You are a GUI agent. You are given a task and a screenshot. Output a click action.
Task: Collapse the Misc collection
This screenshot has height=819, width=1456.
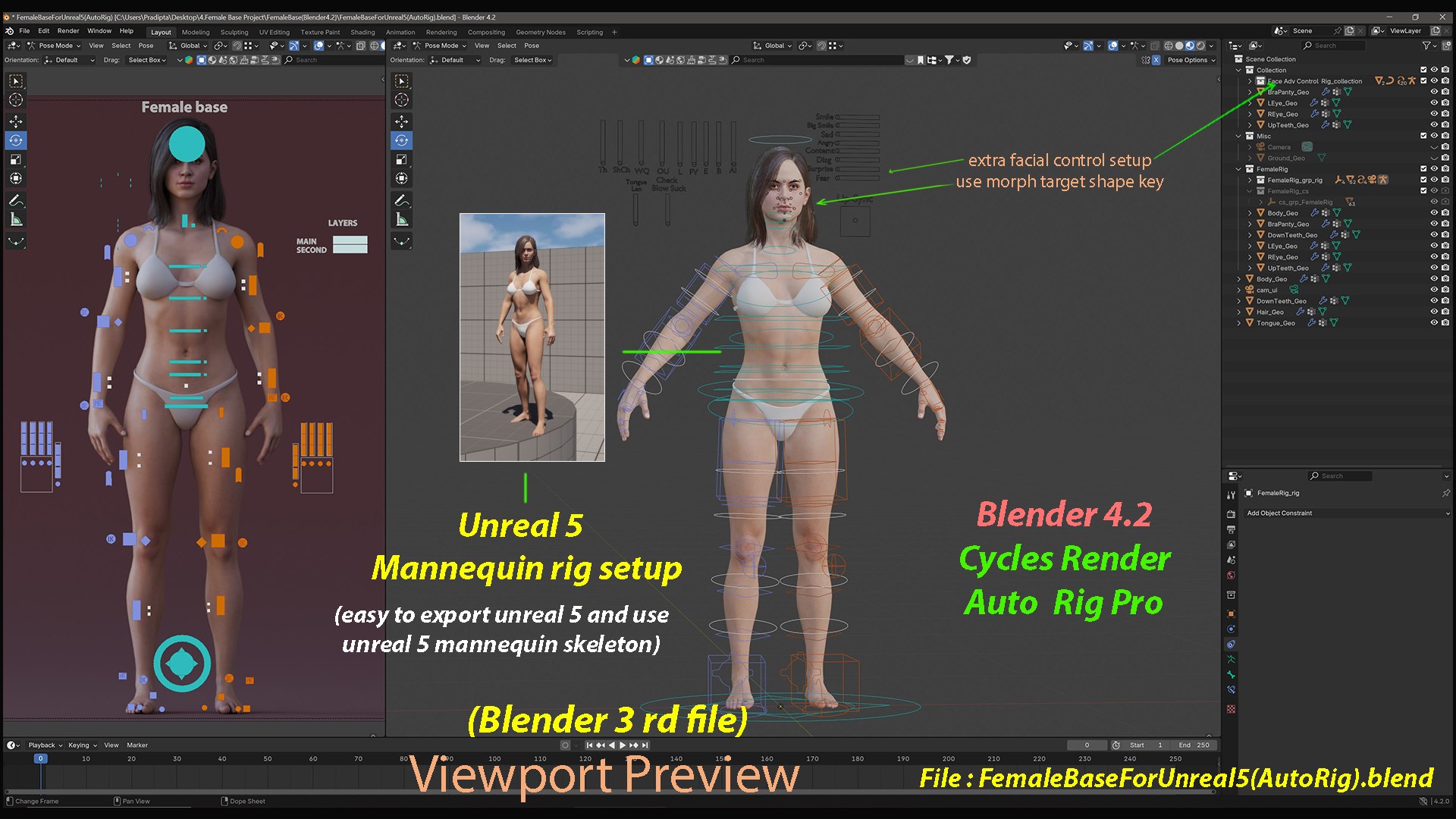[1239, 136]
